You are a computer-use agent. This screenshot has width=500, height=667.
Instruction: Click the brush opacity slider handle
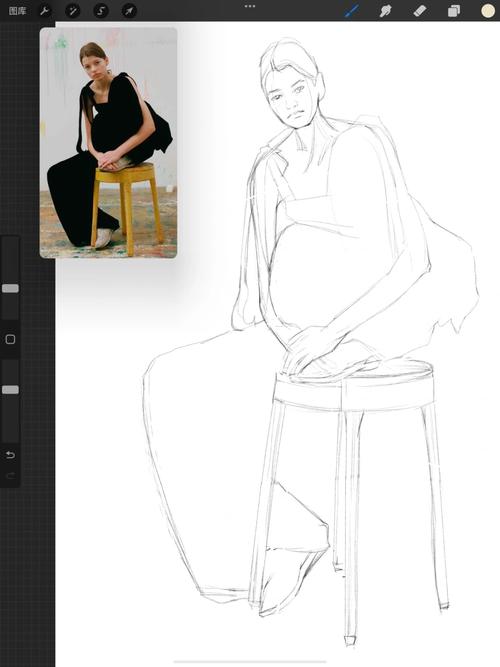pos(10,390)
